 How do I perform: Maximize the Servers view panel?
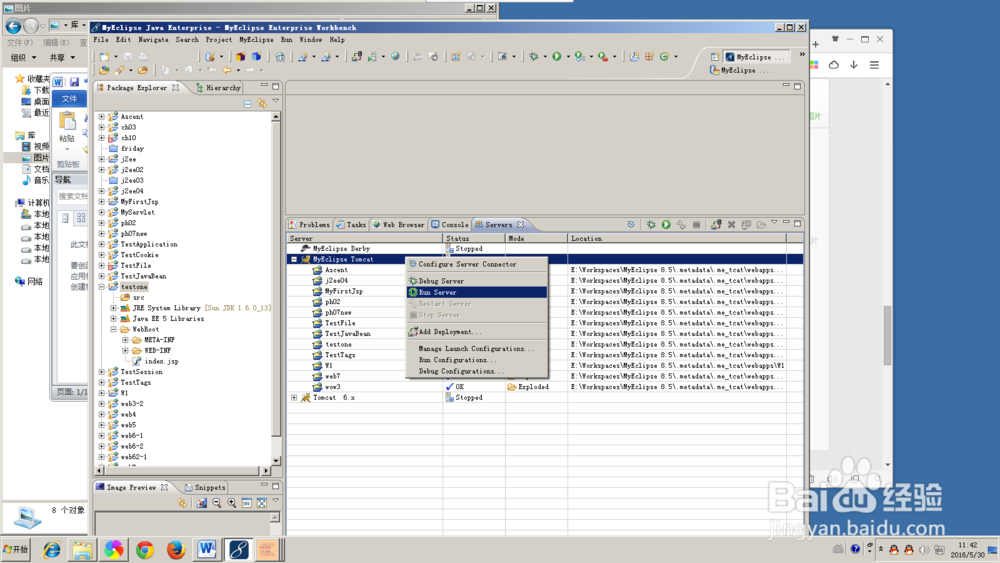[797, 224]
